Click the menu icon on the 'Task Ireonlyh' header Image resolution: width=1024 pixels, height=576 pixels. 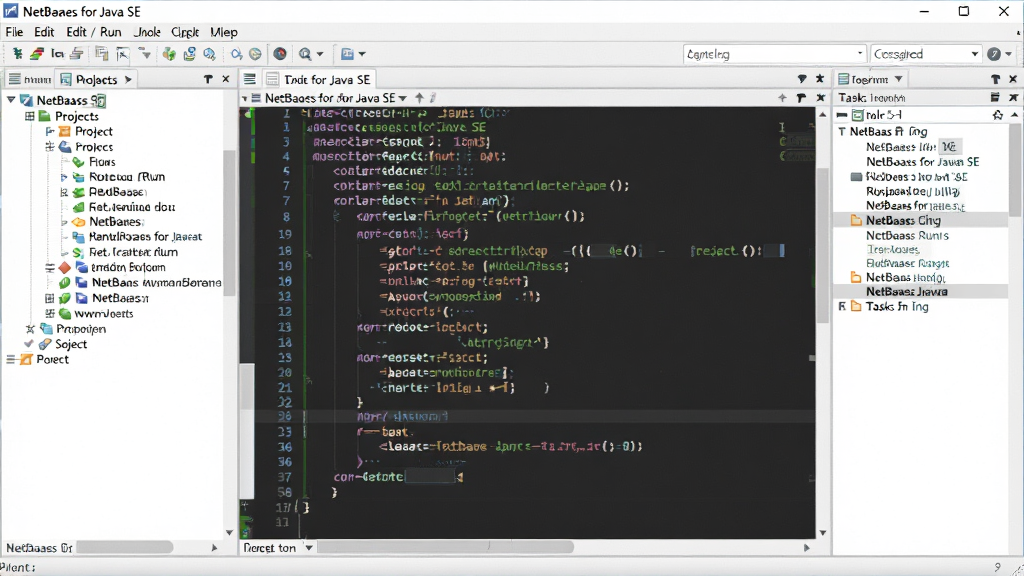tap(995, 97)
